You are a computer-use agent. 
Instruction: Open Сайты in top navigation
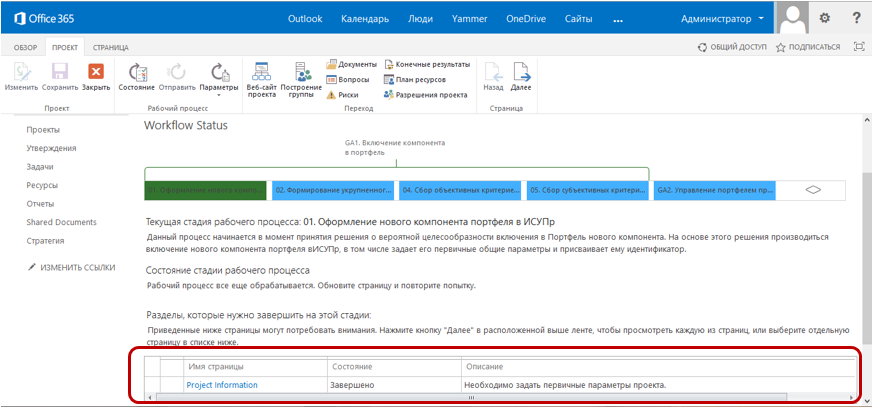point(578,18)
